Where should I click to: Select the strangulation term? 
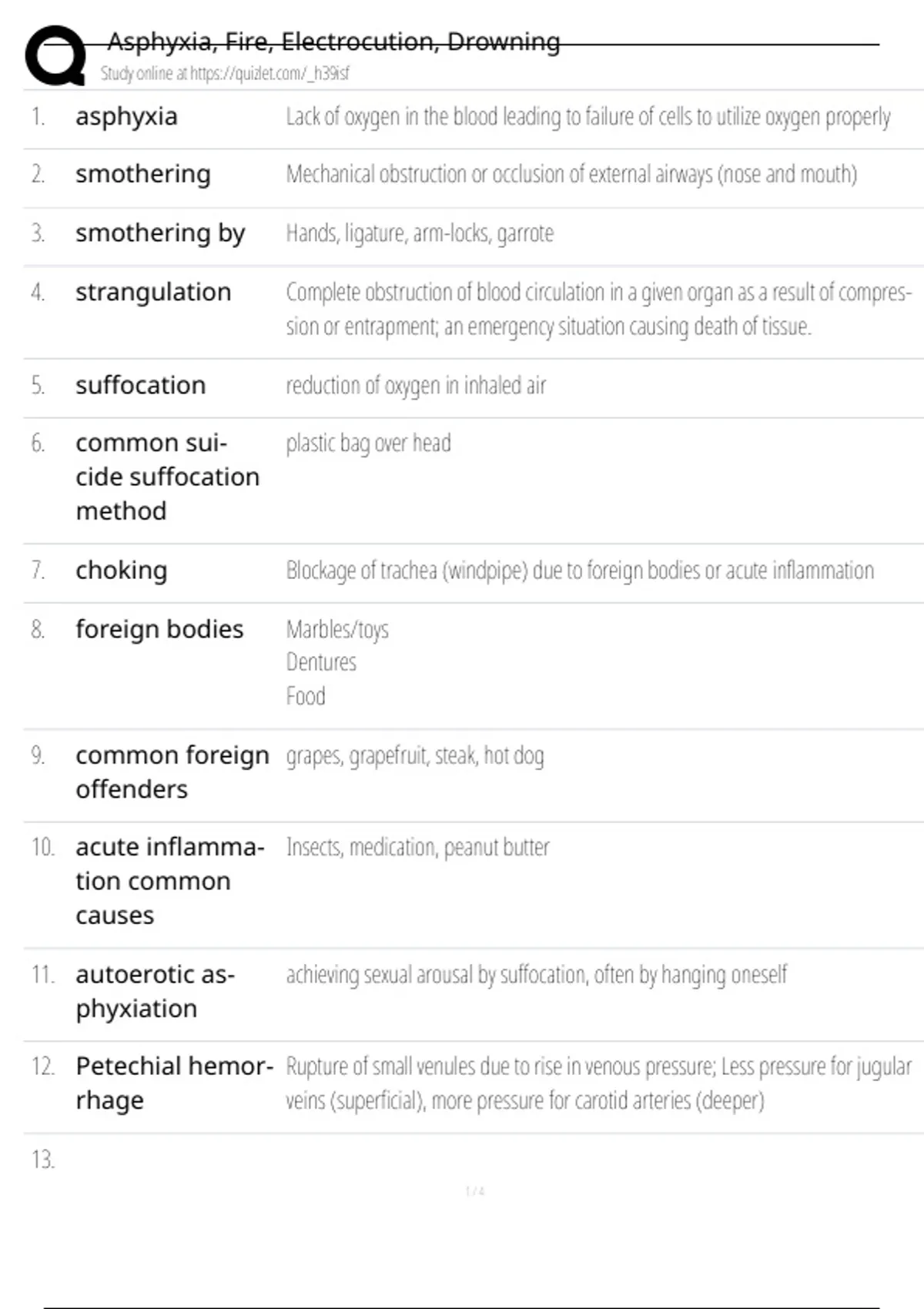point(153,293)
